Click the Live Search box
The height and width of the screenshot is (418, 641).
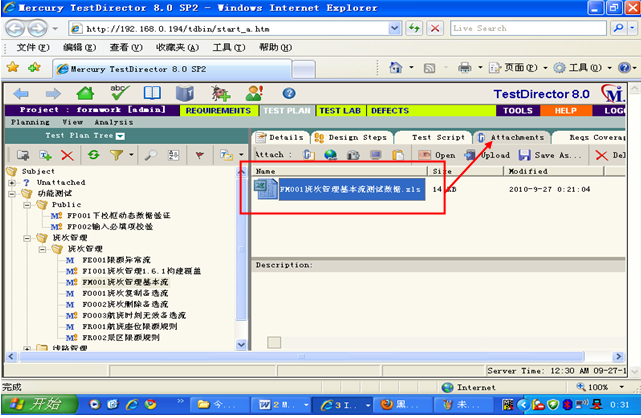coord(528,28)
